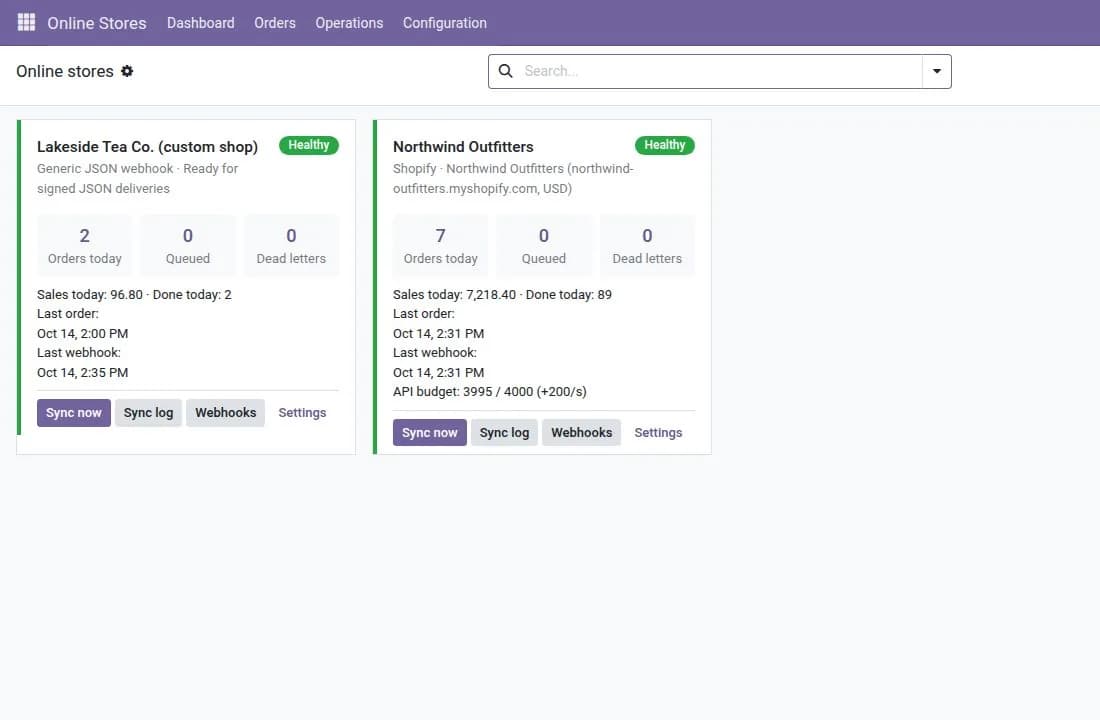Viewport: 1100px width, 720px height.
Task: Expand the search options dropdown arrow
Action: coord(937,71)
